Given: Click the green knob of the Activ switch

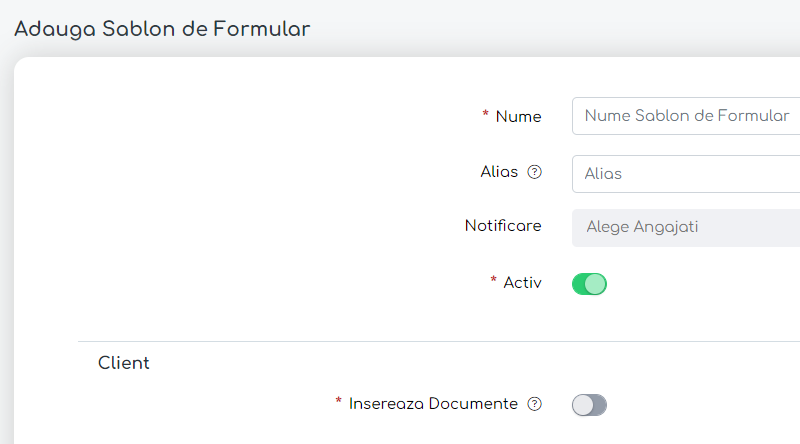Looking at the screenshot, I should (596, 284).
